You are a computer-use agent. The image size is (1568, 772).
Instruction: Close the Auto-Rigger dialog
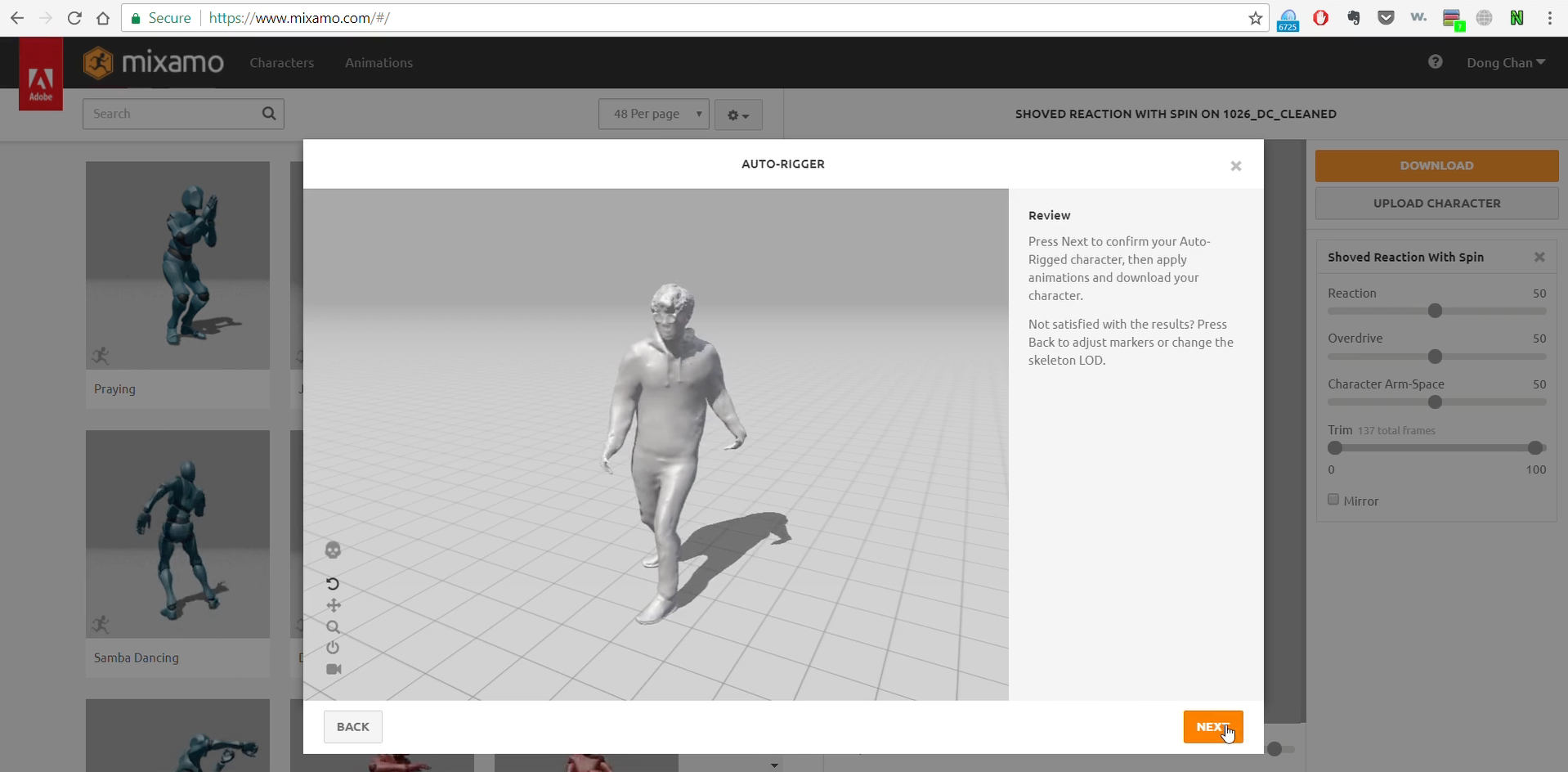pyautogui.click(x=1236, y=166)
